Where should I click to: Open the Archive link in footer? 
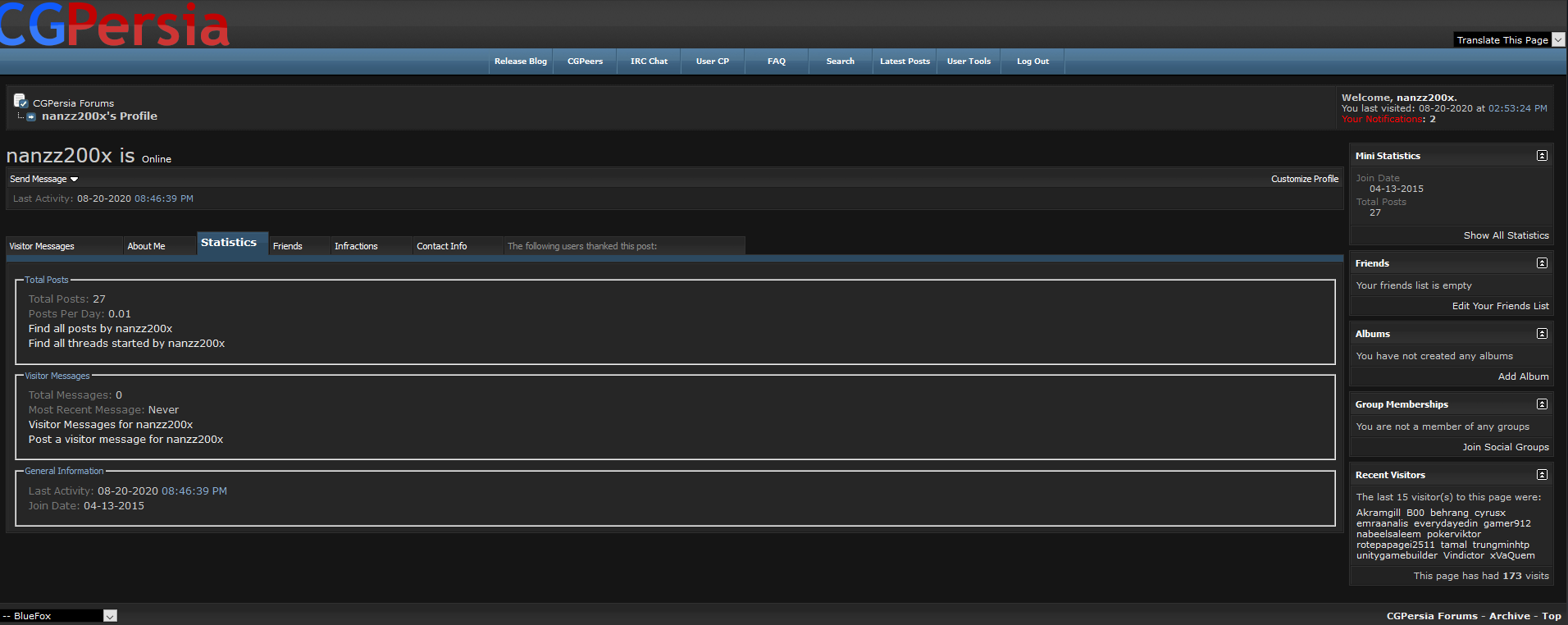tap(1509, 616)
